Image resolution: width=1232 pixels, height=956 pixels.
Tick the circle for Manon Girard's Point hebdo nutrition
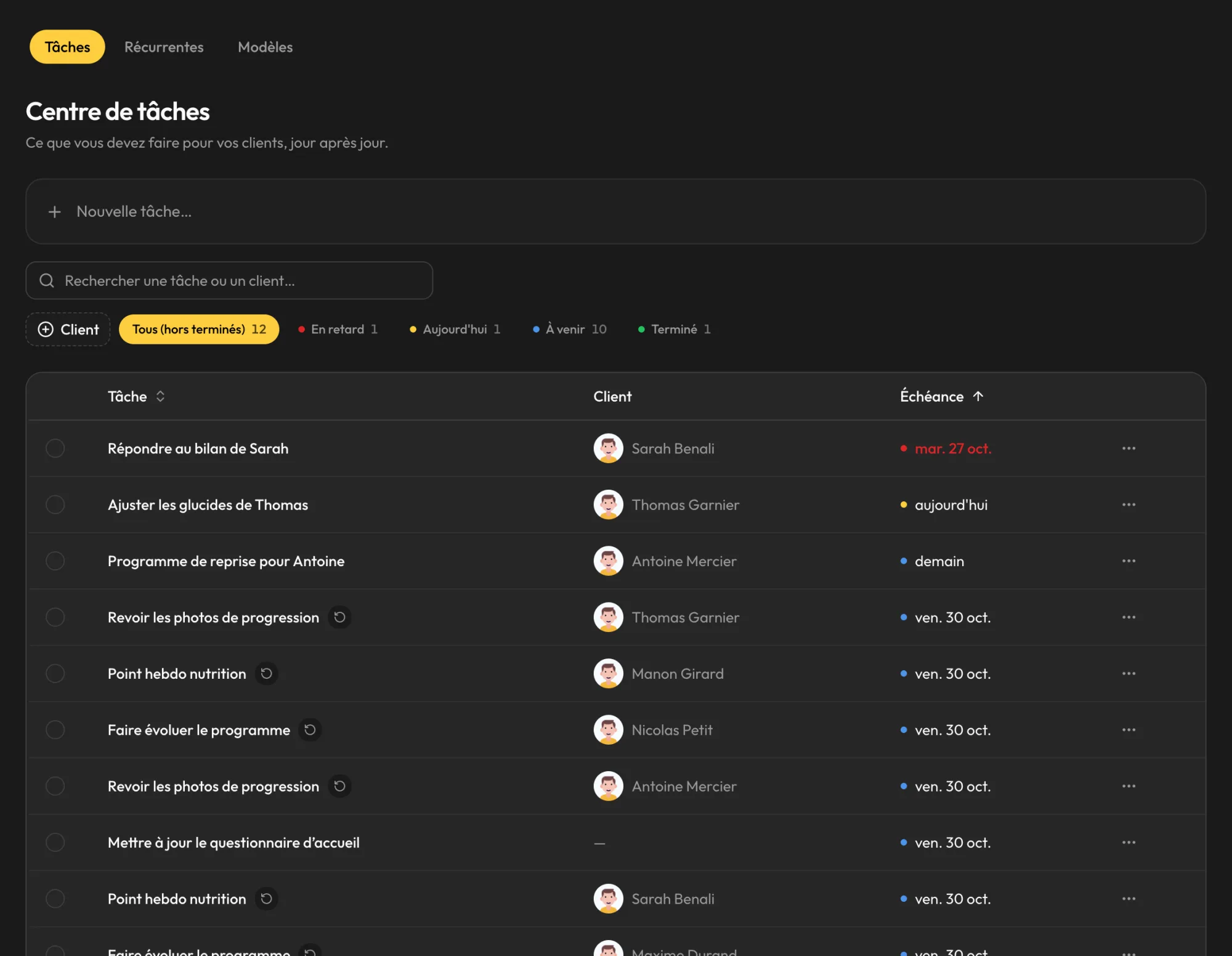pos(55,673)
